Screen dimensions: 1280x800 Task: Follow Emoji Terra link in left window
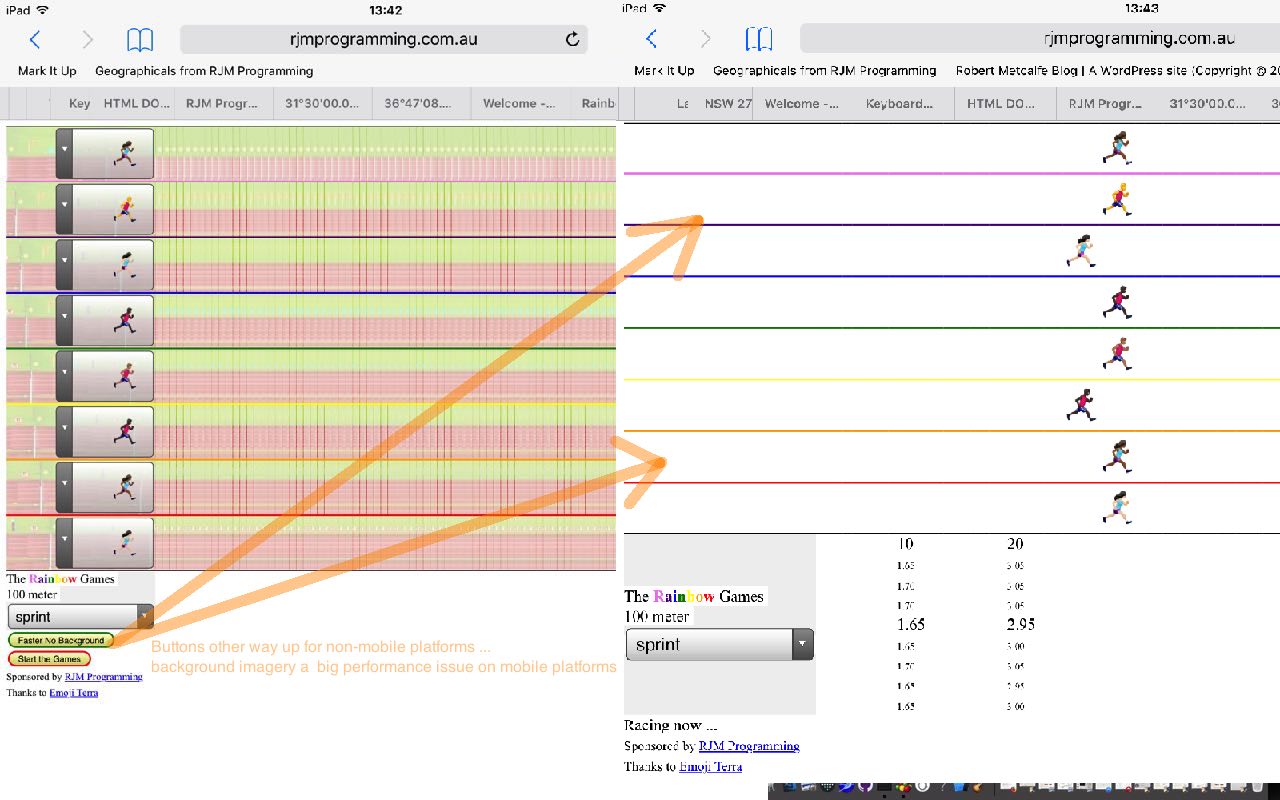coord(74,692)
